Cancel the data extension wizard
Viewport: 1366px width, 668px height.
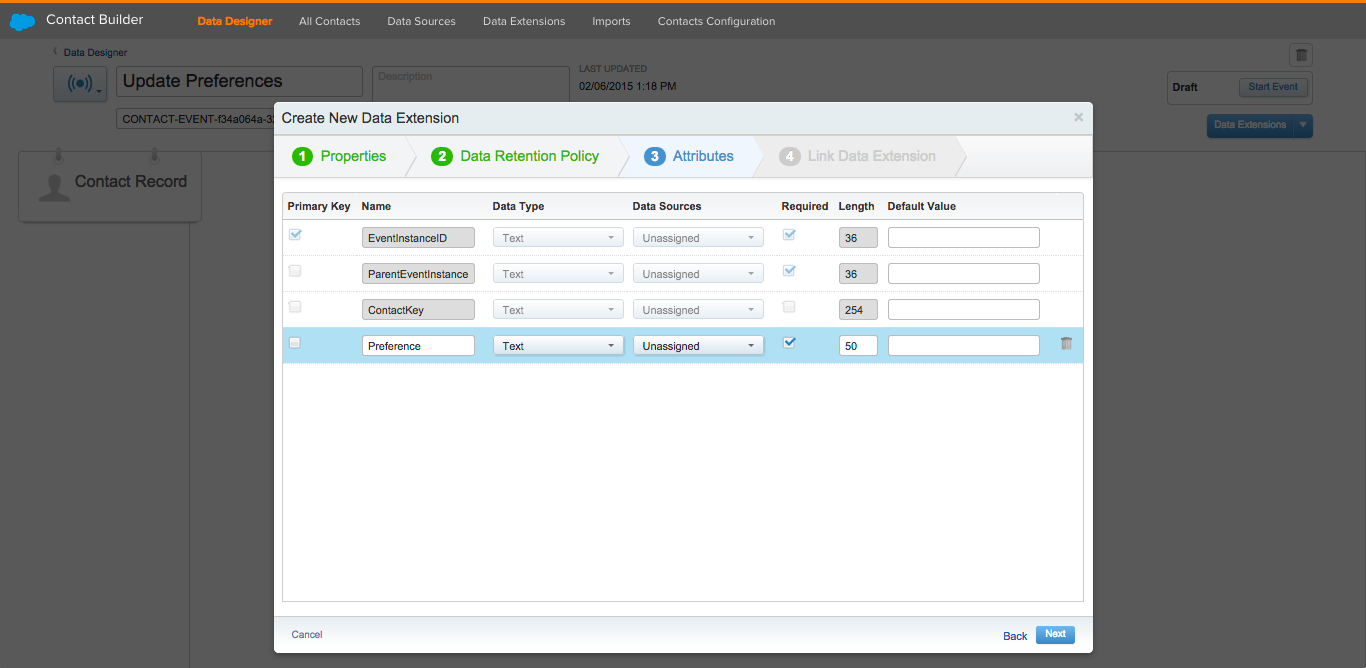pyautogui.click(x=307, y=634)
